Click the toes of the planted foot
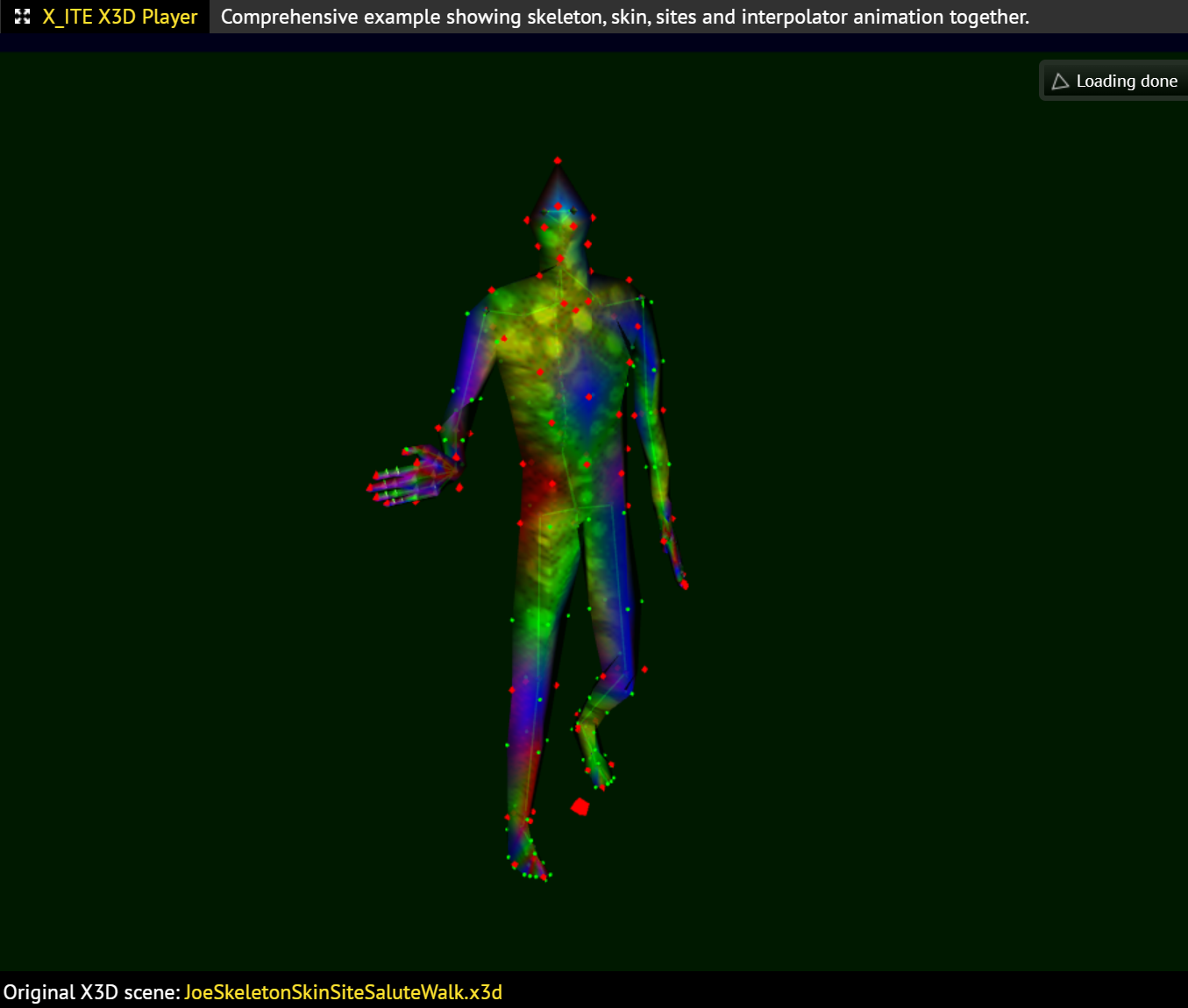1188x1008 pixels. coord(531,870)
